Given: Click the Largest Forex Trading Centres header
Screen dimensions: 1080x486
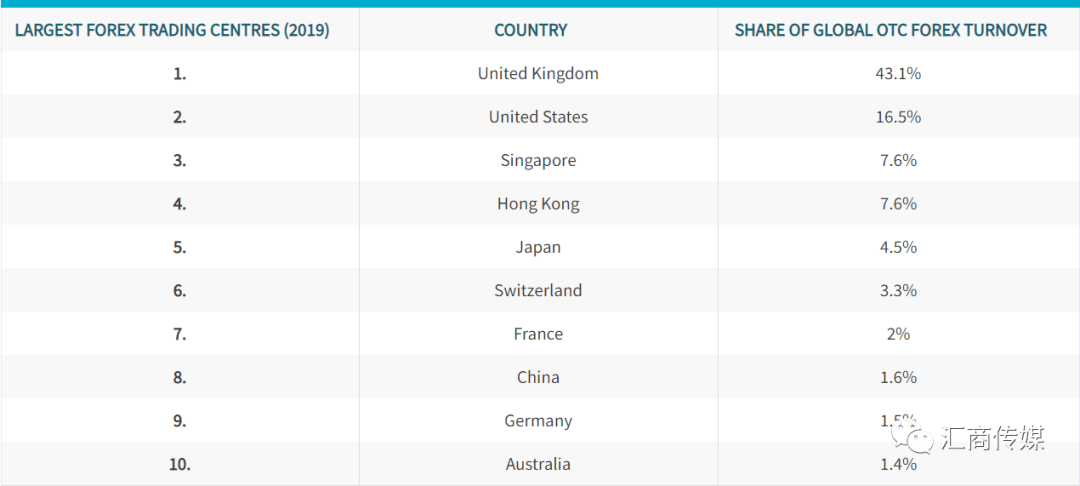Looking at the screenshot, I should tap(172, 30).
